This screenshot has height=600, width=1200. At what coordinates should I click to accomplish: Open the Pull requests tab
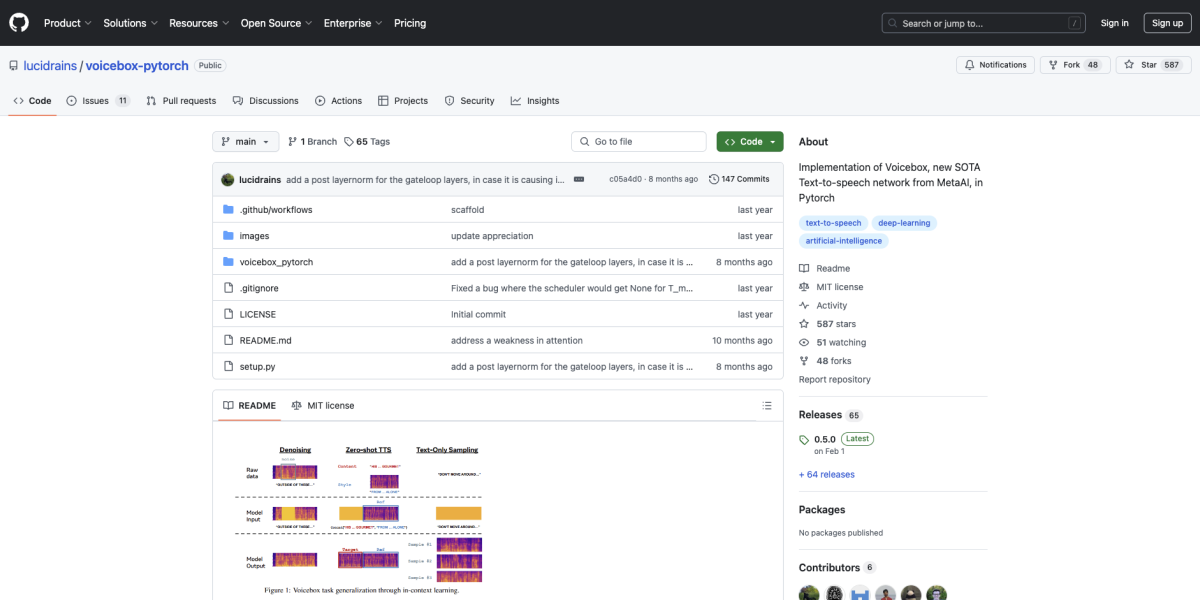[181, 100]
